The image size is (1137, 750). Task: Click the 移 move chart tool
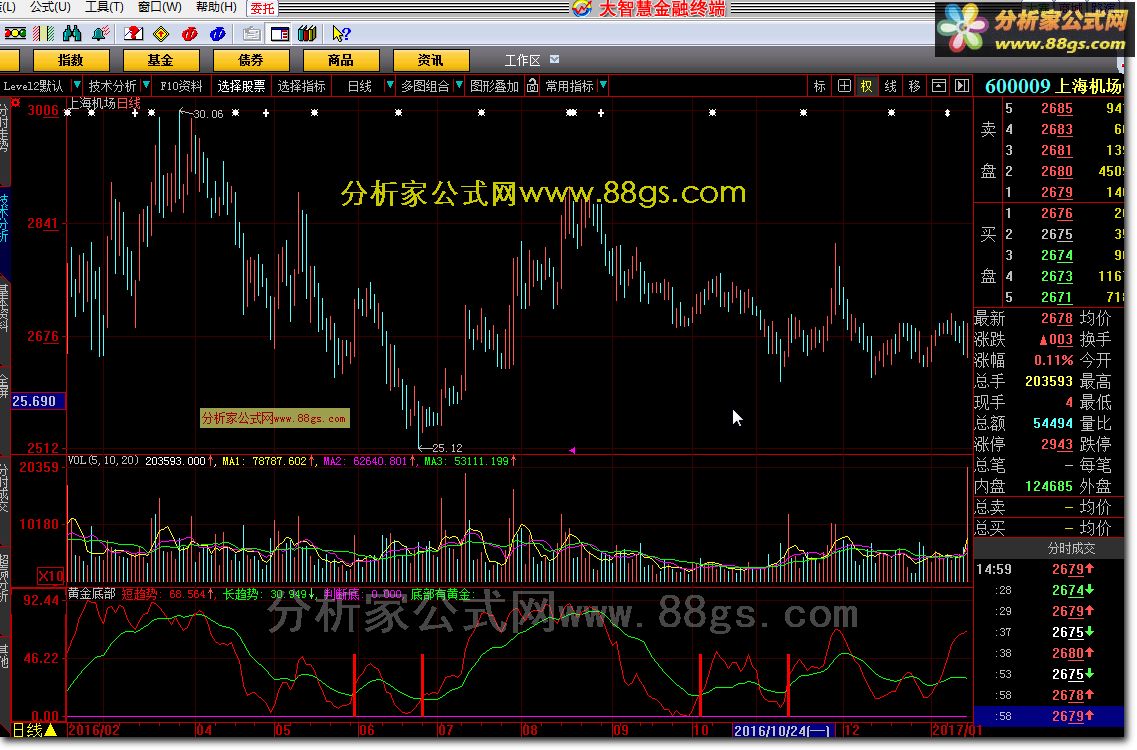(x=914, y=86)
